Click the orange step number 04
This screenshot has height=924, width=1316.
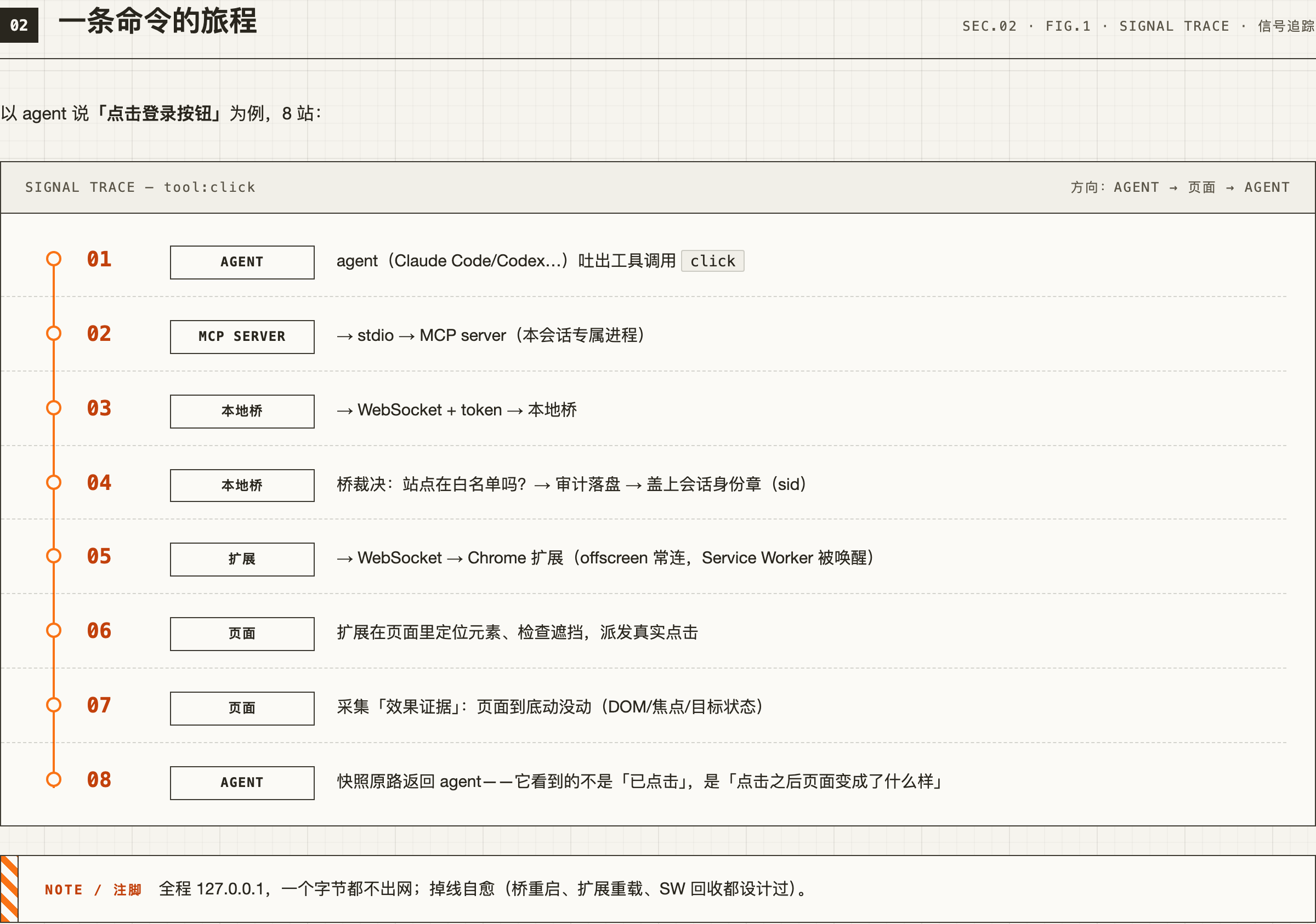[x=99, y=483]
